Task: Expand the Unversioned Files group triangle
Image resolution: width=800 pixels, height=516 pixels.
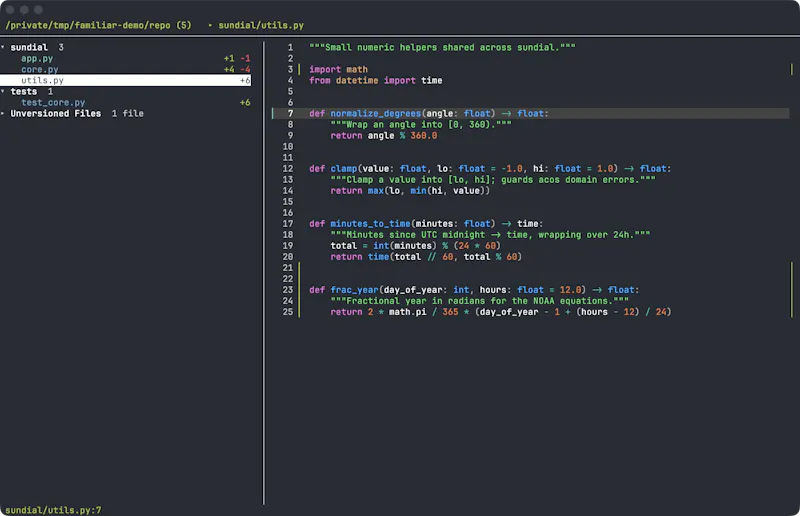Action: [x=3, y=114]
